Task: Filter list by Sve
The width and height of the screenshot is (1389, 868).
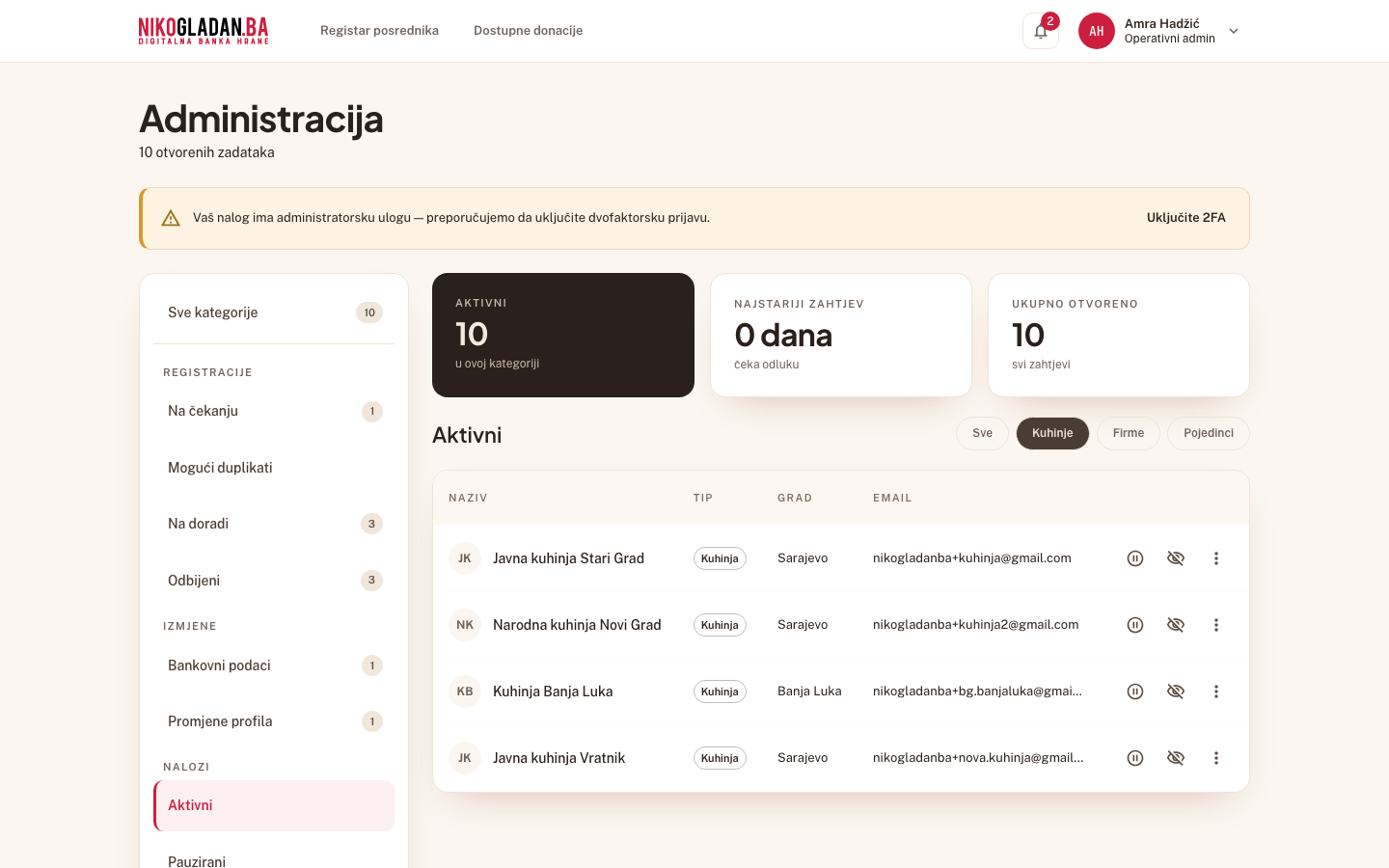Action: click(982, 433)
